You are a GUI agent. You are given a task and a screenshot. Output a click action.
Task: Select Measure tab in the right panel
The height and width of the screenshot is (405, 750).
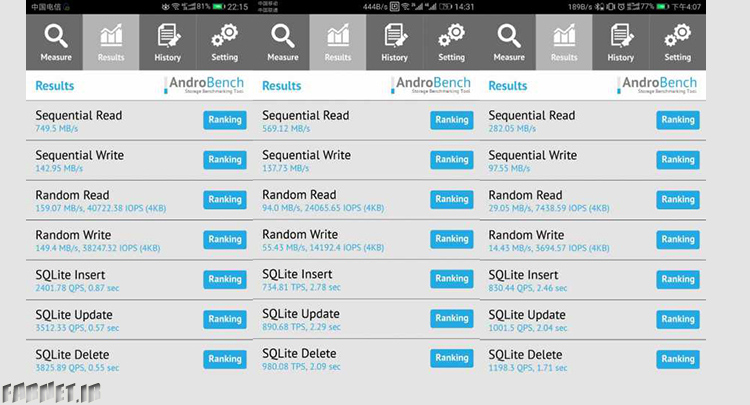[x=508, y=43]
